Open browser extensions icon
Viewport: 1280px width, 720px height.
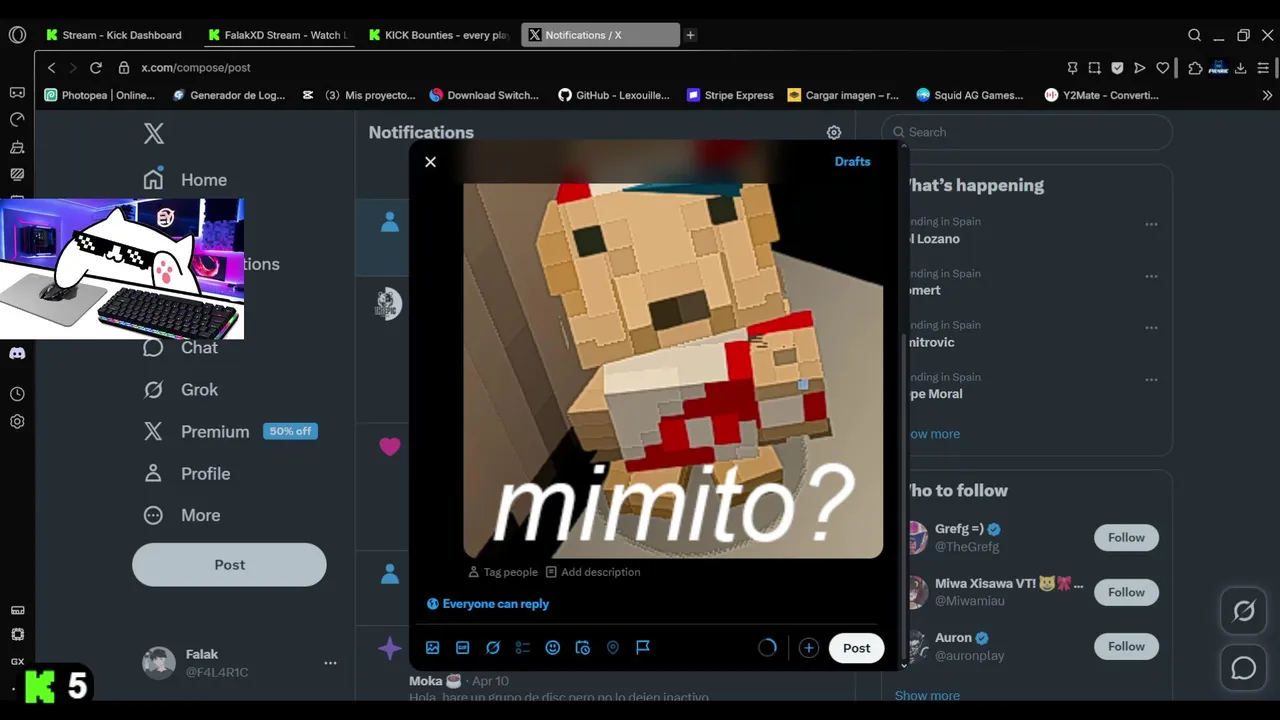pos(1195,68)
